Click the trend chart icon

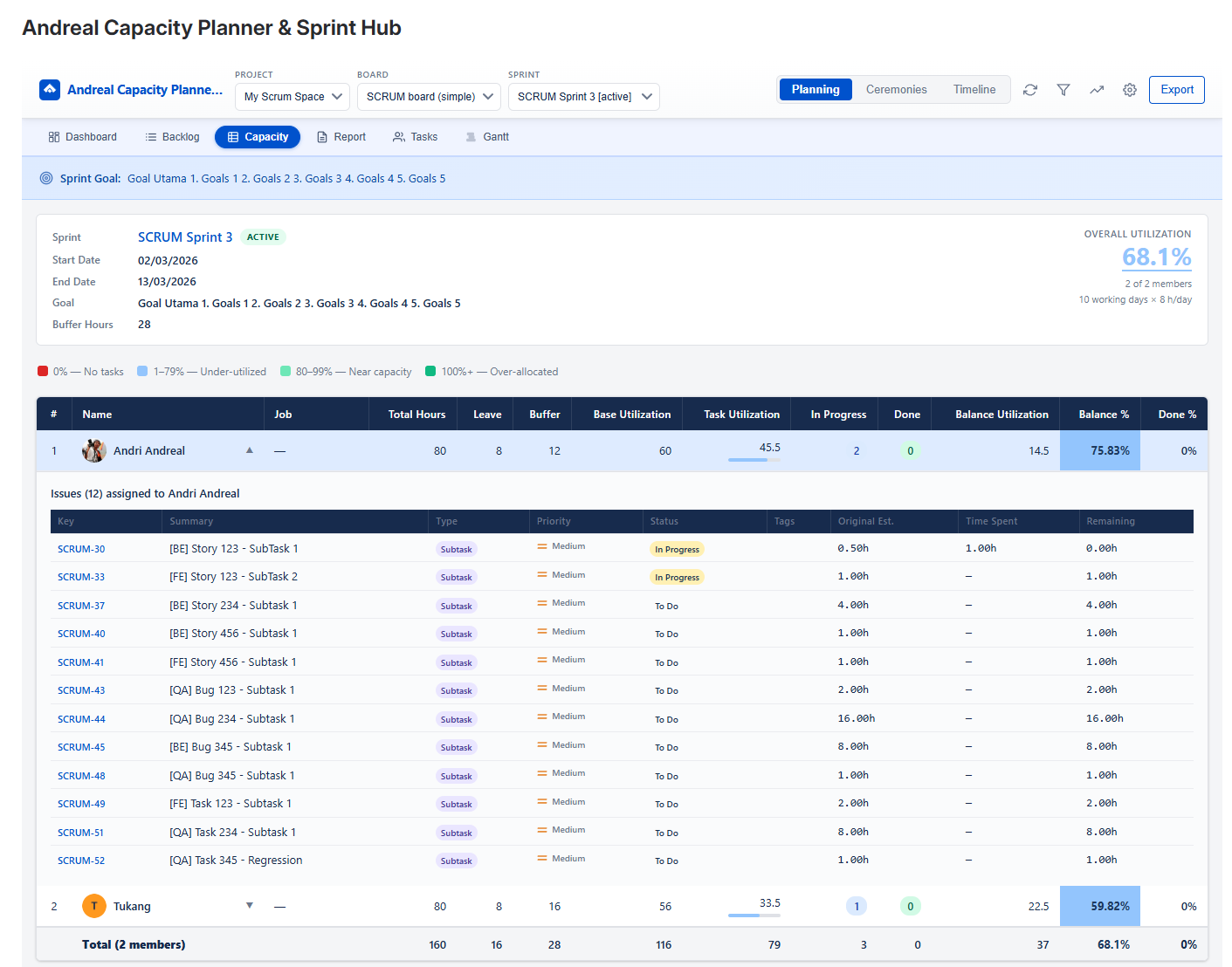[x=1097, y=90]
